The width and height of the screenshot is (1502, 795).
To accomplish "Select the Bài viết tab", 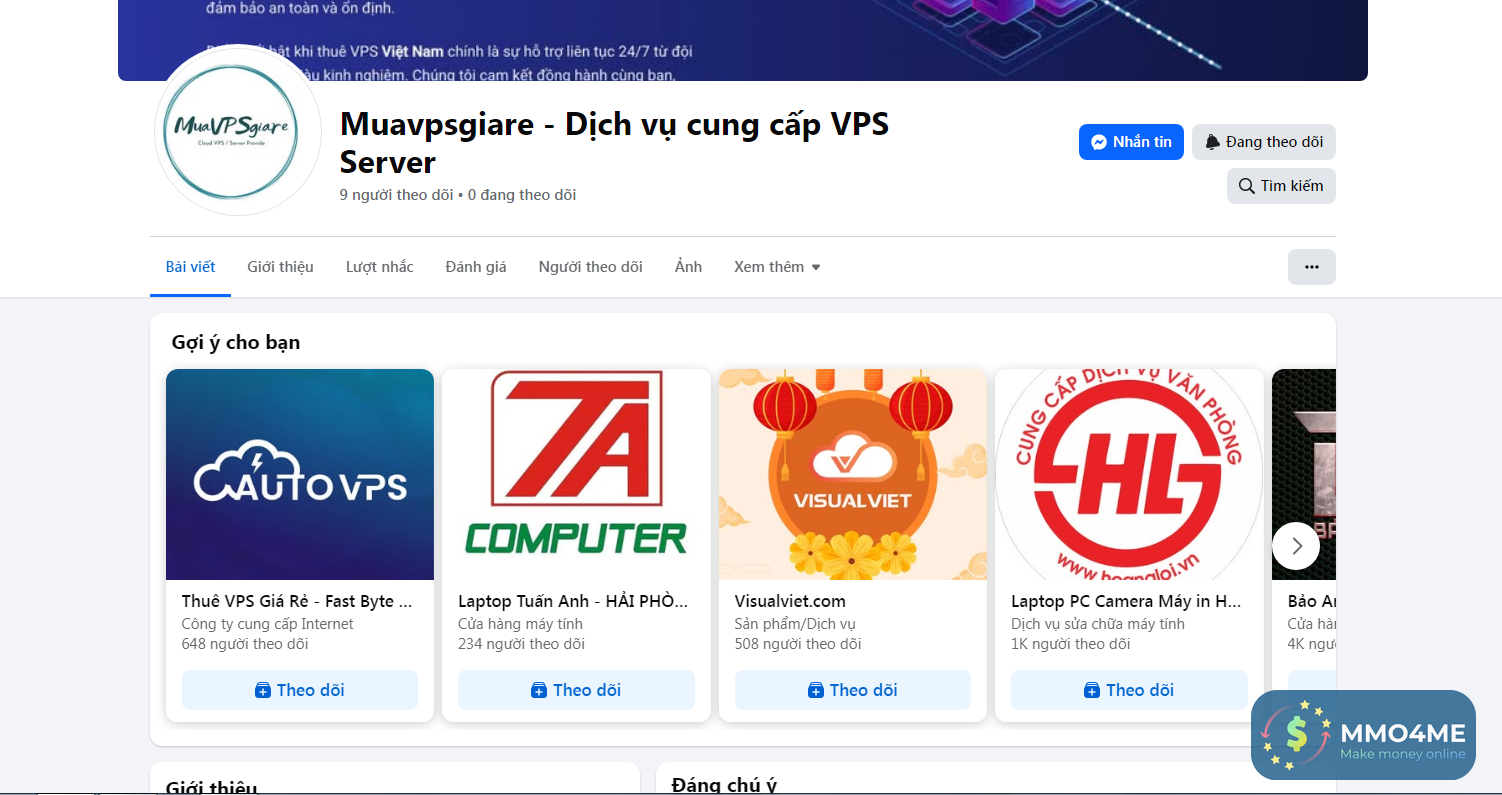I will coord(190,267).
